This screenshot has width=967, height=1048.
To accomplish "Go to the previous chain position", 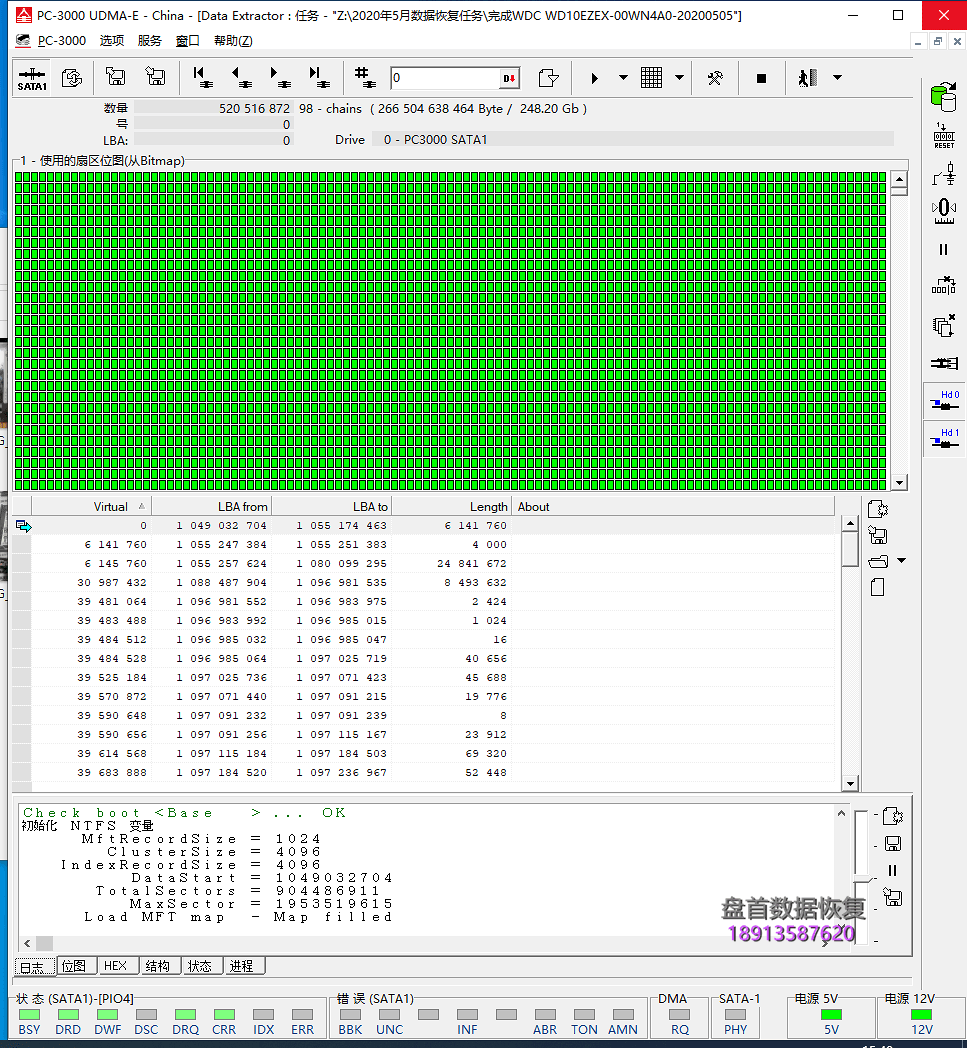I will click(x=241, y=78).
